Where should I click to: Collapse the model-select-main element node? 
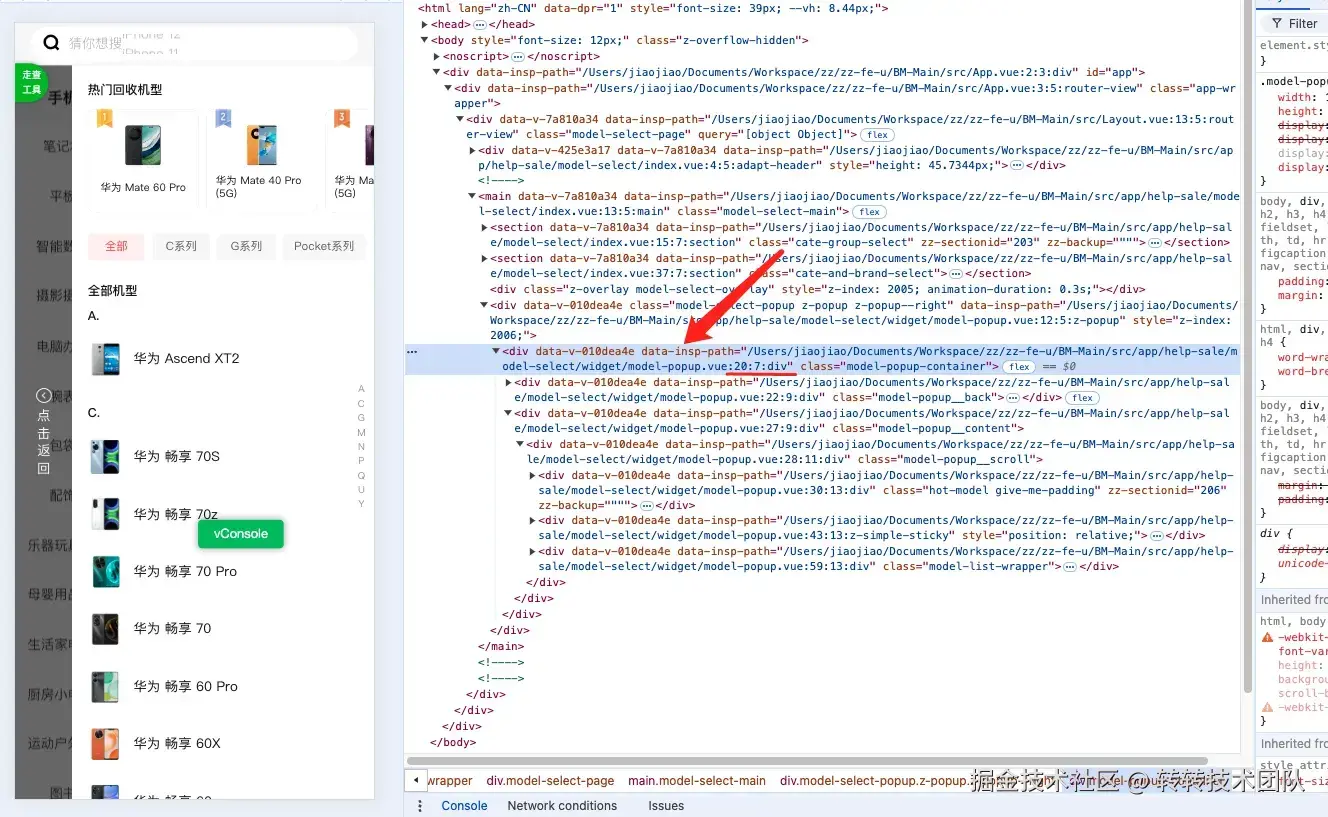473,196
